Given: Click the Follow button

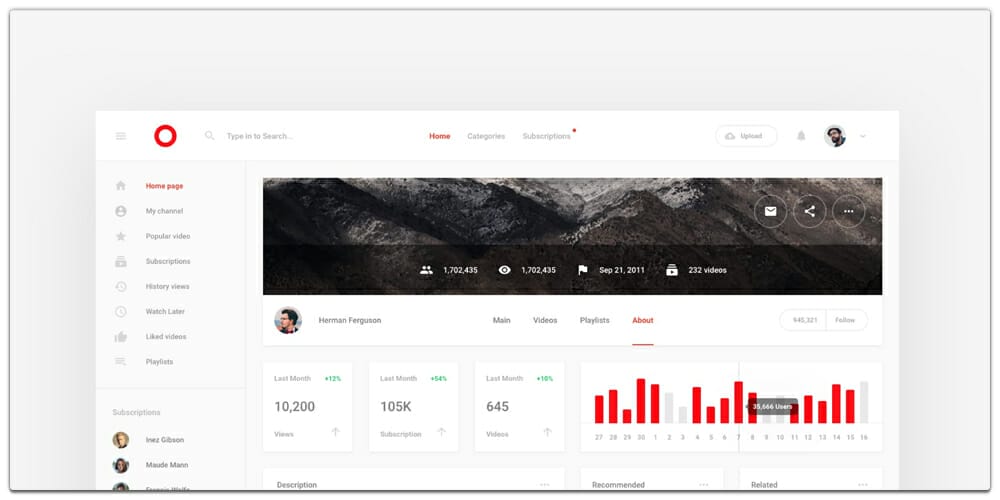Looking at the screenshot, I should [x=846, y=320].
